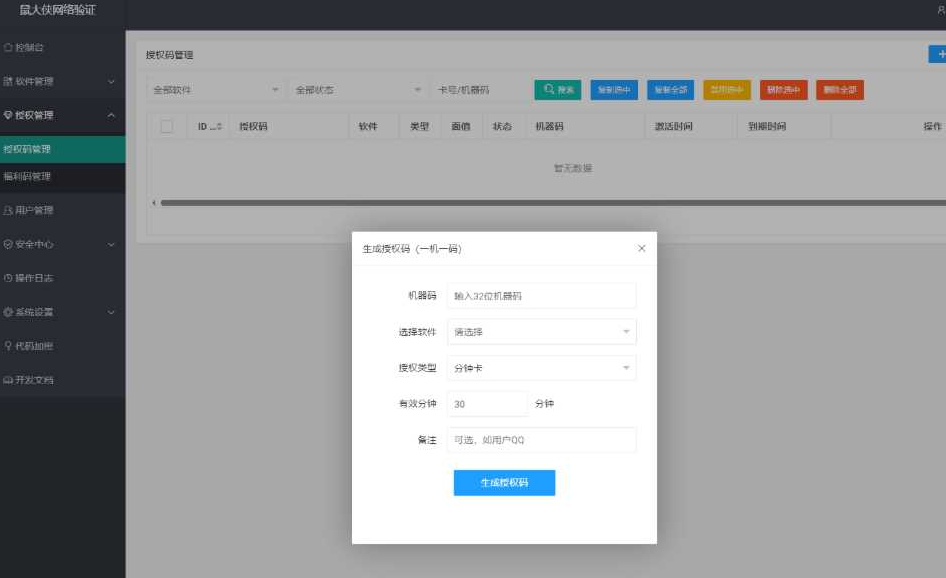Click the 卡号/机器码 search input

pos(478,90)
